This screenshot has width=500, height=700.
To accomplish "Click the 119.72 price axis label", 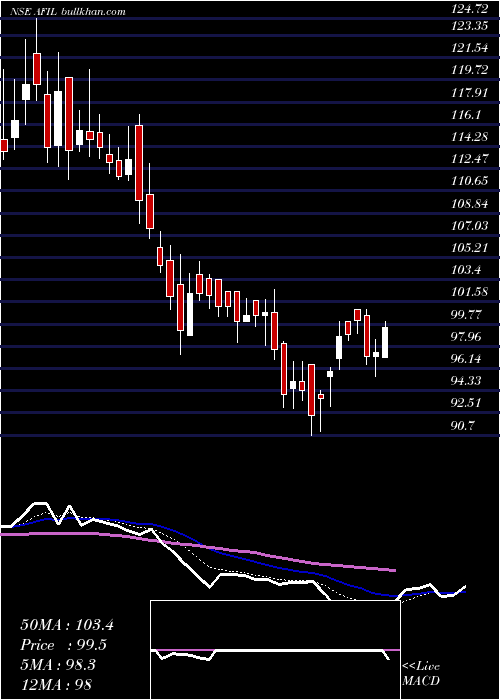I will [470, 70].
